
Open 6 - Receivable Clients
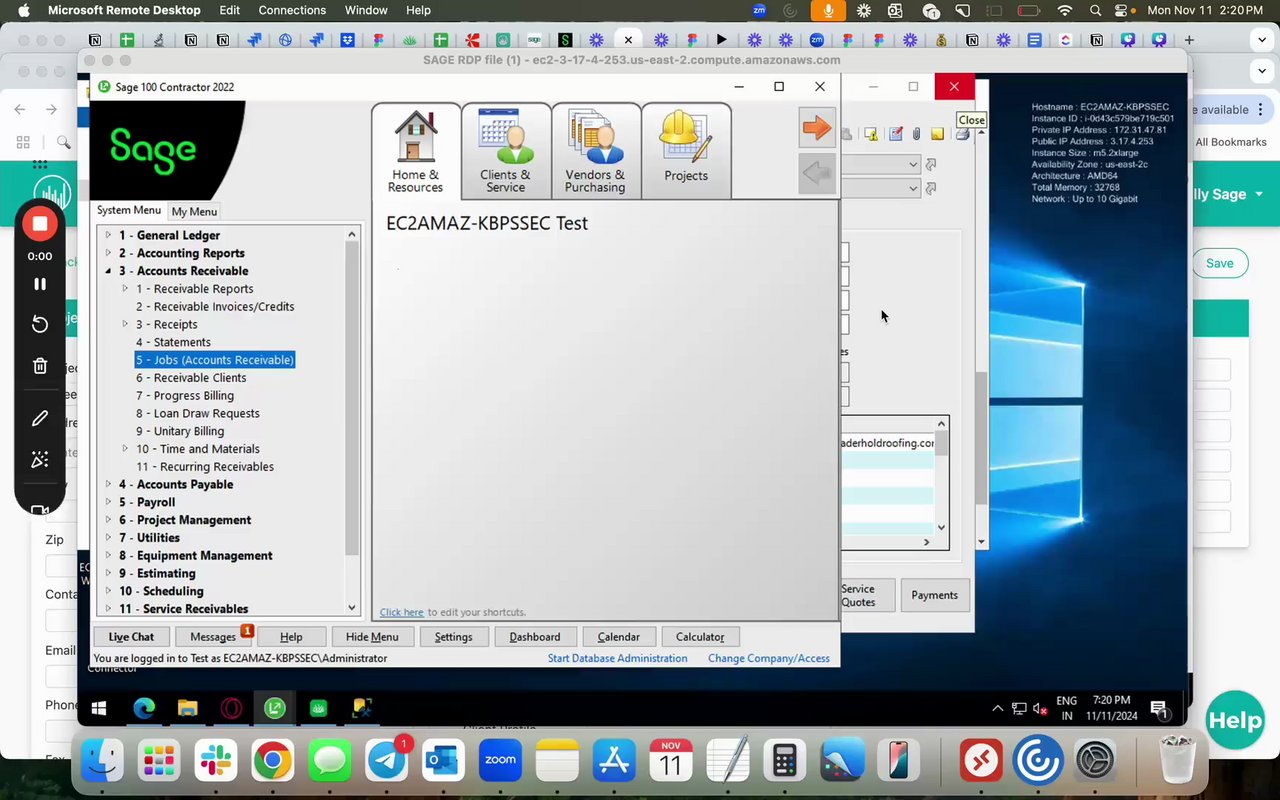pos(191,378)
